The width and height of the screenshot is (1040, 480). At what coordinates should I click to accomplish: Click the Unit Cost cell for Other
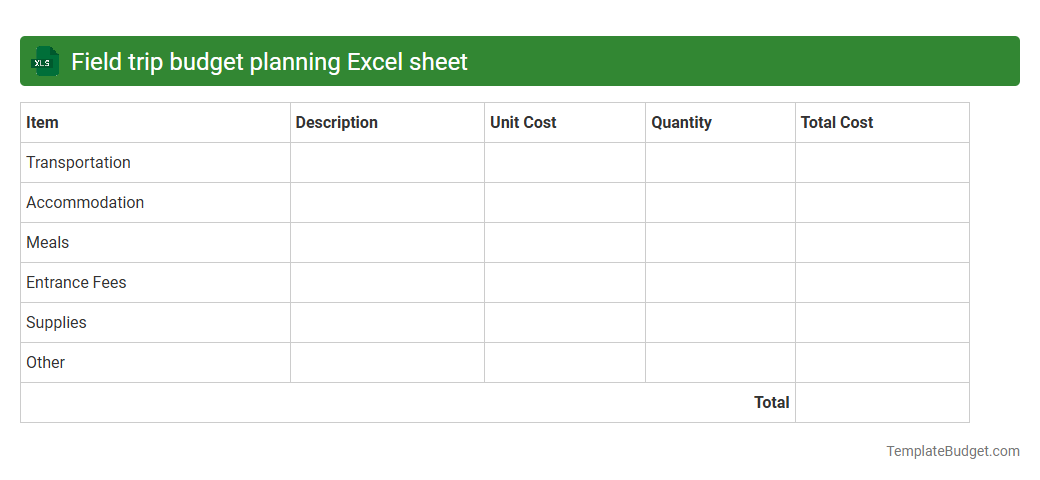pyautogui.click(x=565, y=363)
